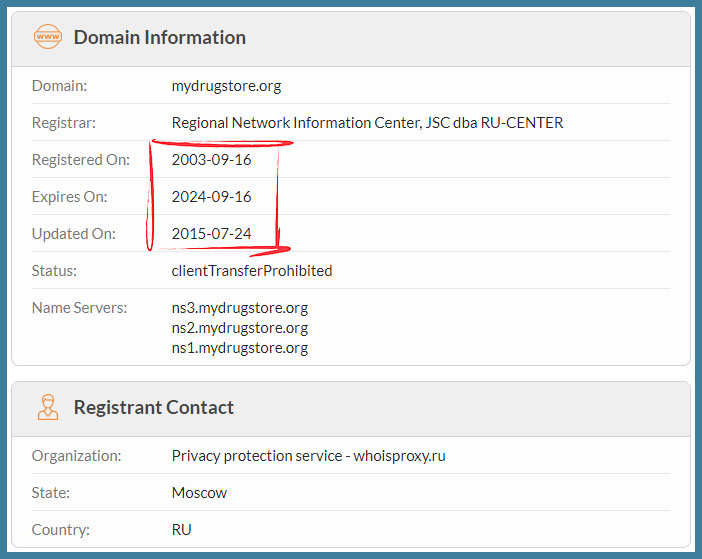
Task: Click name server ns2.mydrugstore.org
Action: click(239, 328)
